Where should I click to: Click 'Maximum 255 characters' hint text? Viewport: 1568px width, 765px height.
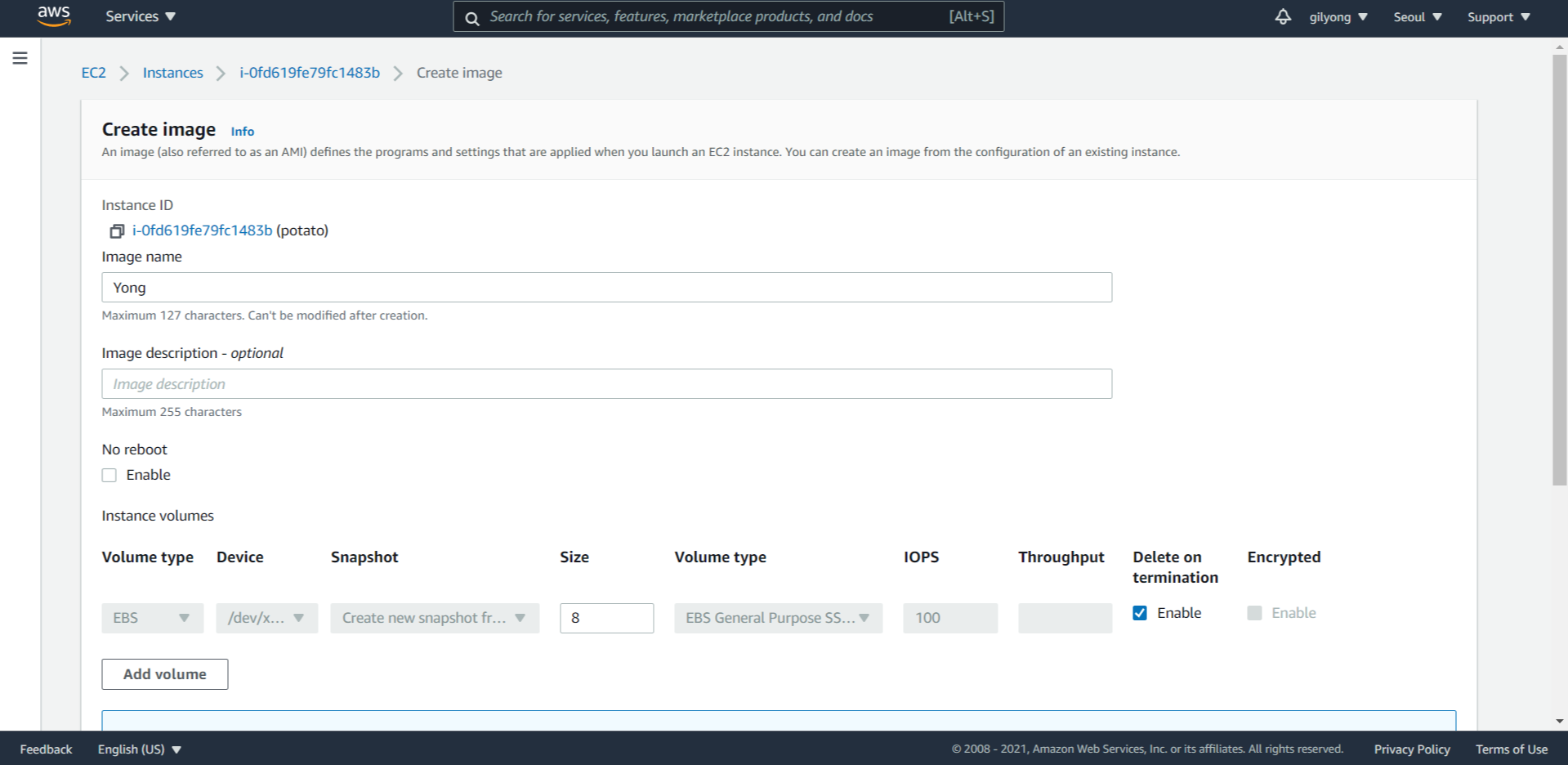click(172, 412)
